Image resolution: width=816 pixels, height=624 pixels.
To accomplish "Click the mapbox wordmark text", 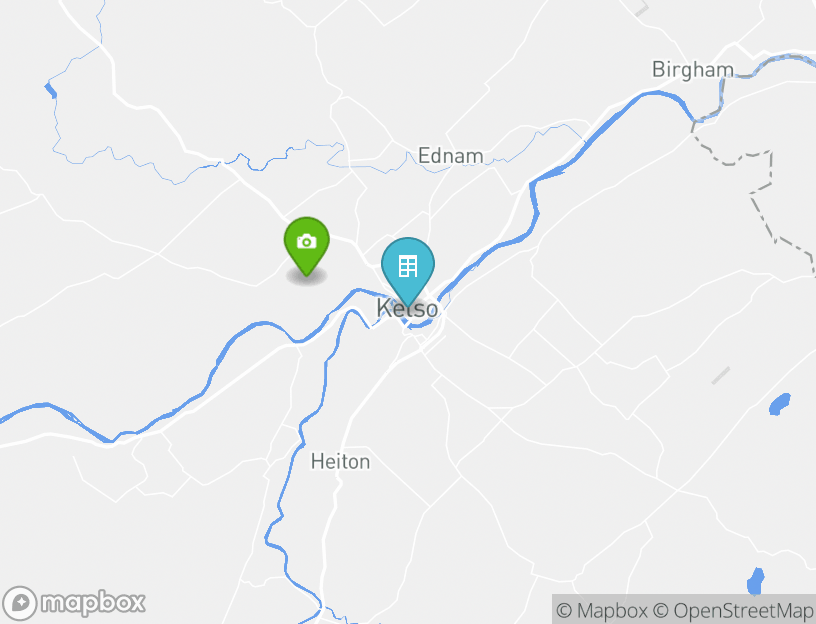I will pos(93,603).
